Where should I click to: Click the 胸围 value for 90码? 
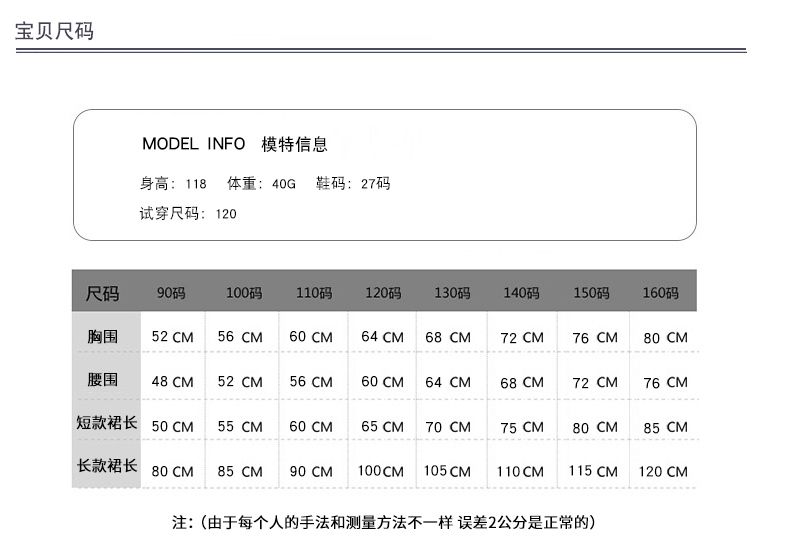173,337
